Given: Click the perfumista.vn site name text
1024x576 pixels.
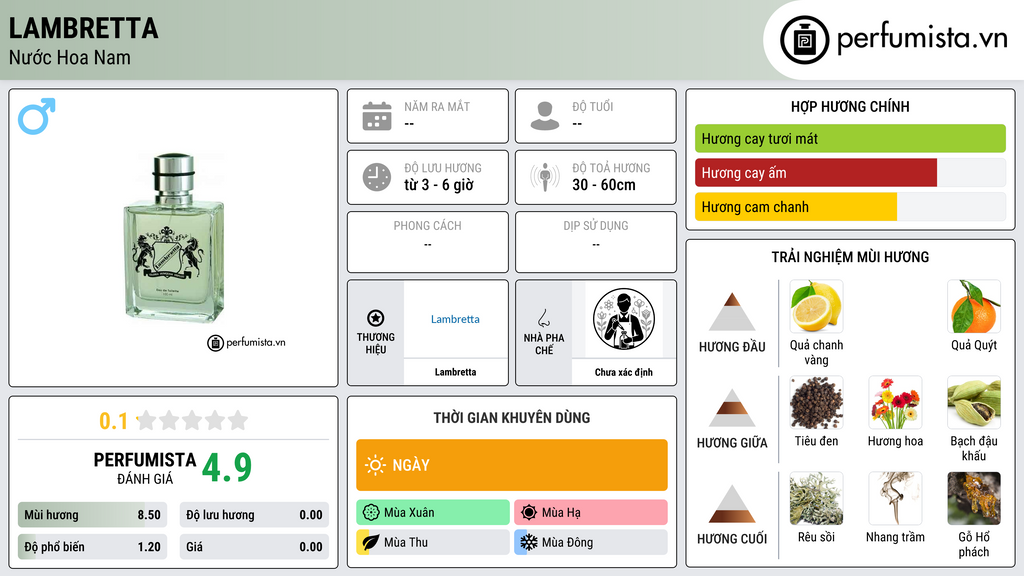Looking at the screenshot, I should (921, 39).
